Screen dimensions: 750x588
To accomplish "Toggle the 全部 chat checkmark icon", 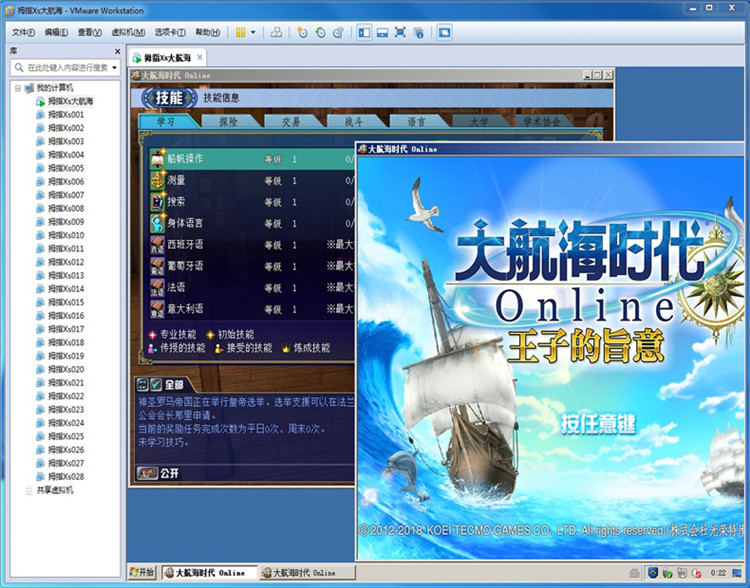I will pyautogui.click(x=156, y=384).
